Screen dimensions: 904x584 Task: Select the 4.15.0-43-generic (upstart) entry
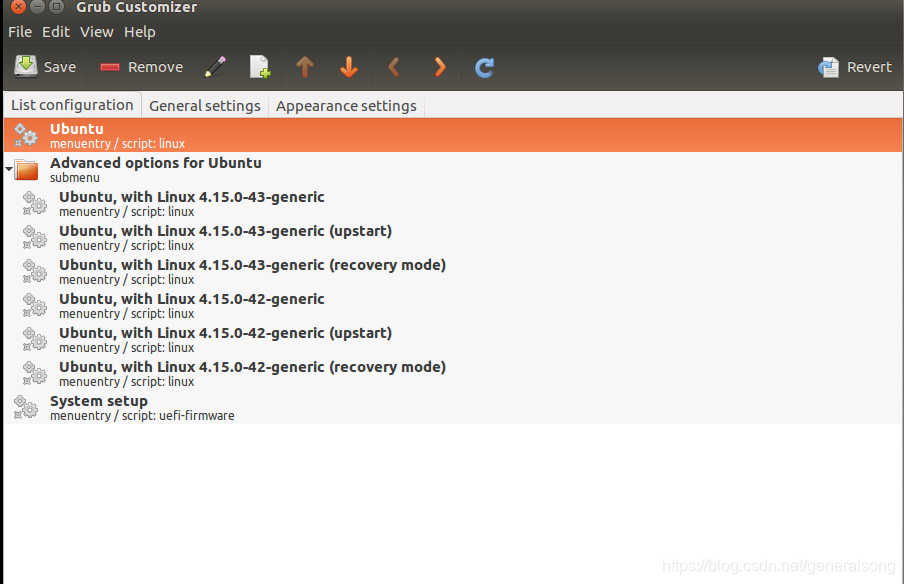click(453, 238)
